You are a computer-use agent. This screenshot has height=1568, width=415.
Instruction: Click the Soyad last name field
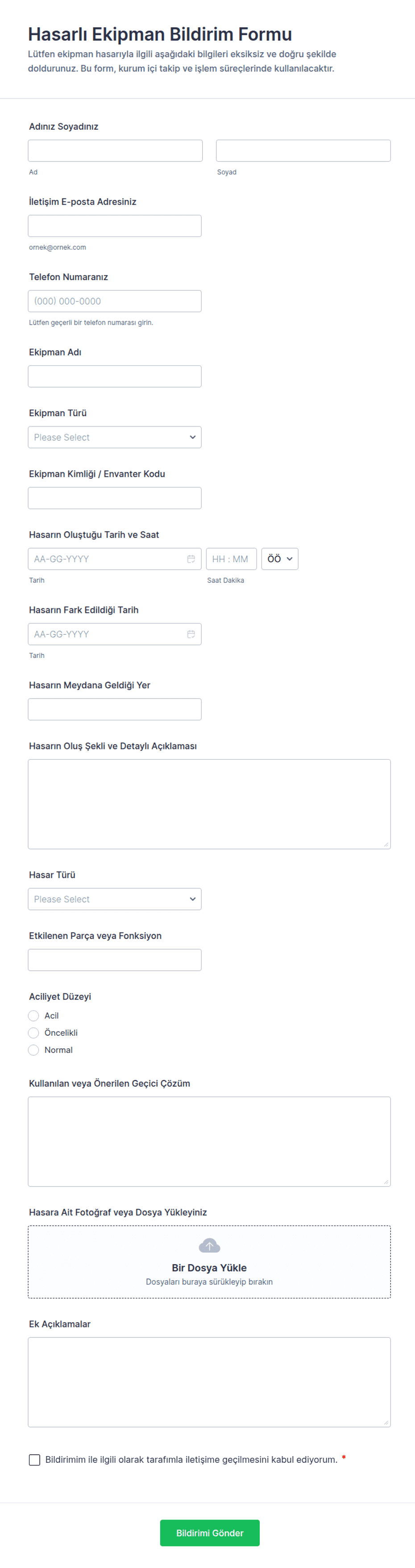pos(303,151)
